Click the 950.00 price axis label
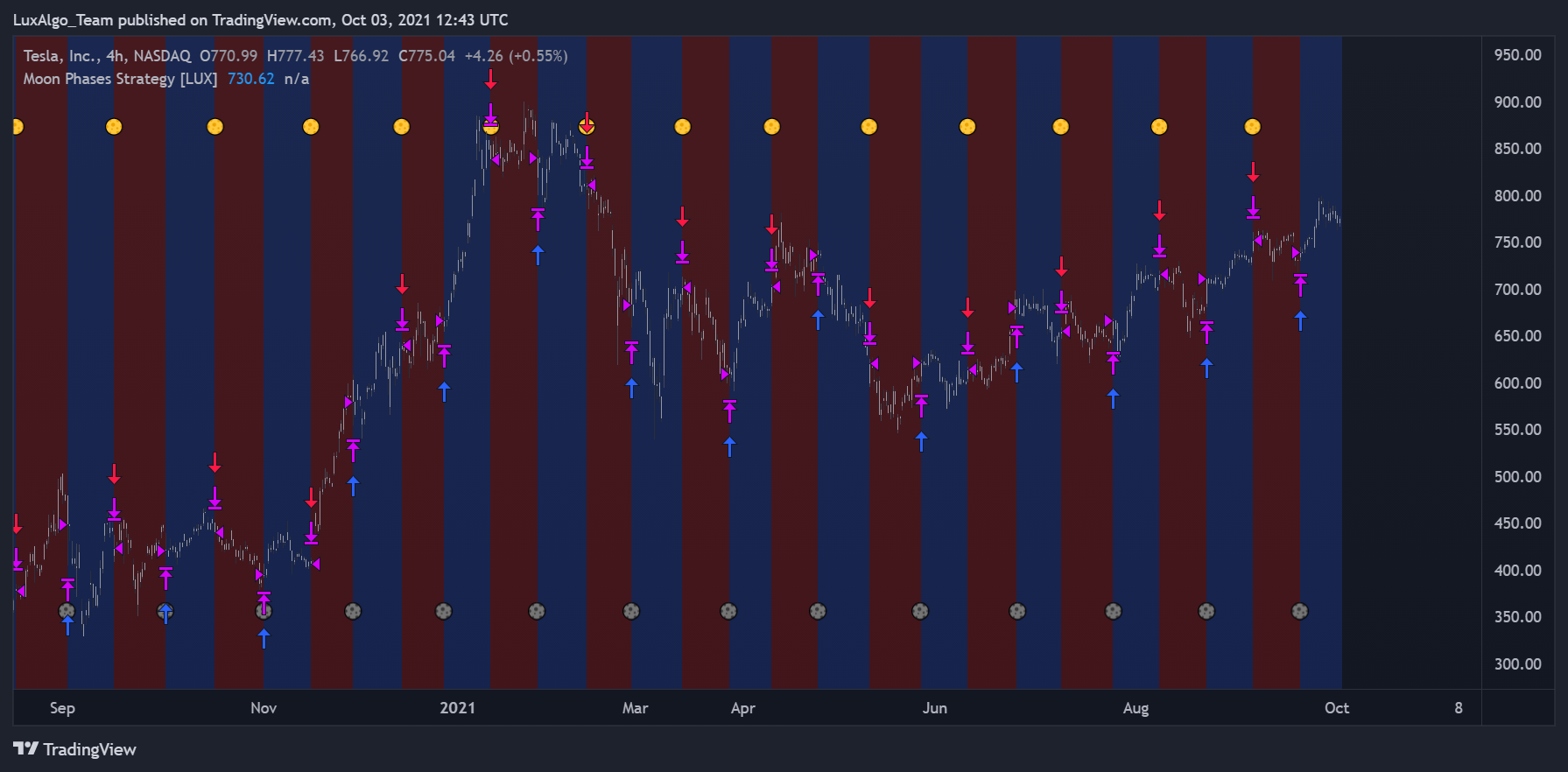The height and width of the screenshot is (772, 1568). click(x=1517, y=55)
